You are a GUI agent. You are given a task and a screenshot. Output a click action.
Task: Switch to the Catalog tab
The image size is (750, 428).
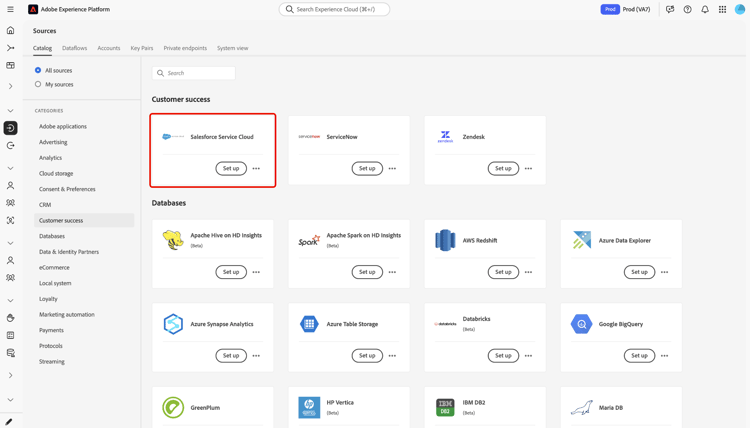(42, 48)
